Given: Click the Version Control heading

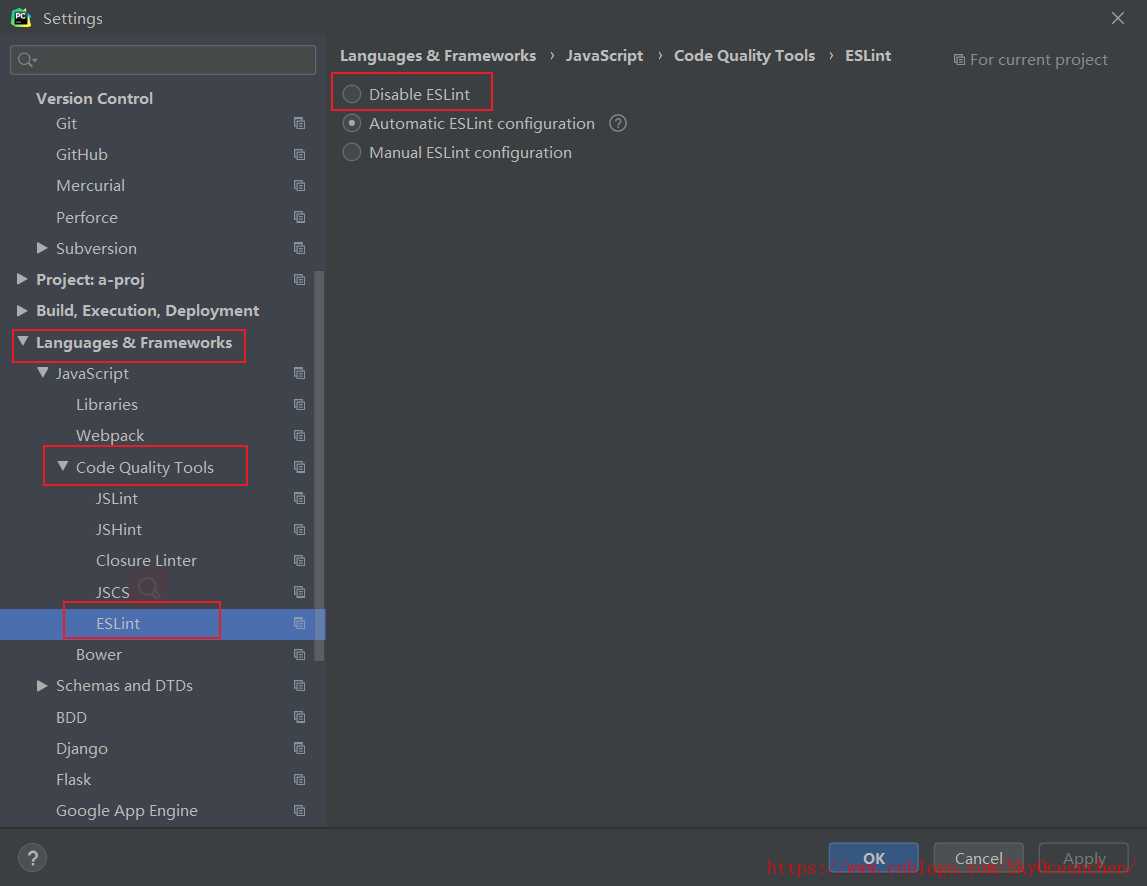Looking at the screenshot, I should 94,98.
